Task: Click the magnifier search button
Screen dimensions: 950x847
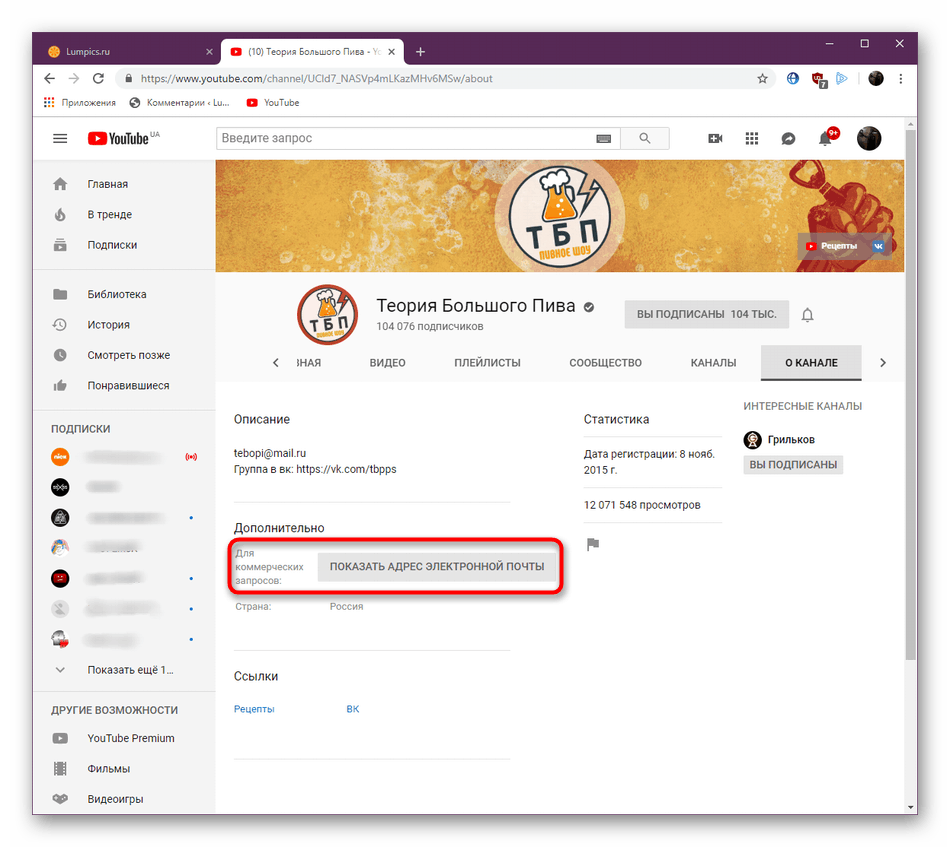Action: [x=645, y=138]
